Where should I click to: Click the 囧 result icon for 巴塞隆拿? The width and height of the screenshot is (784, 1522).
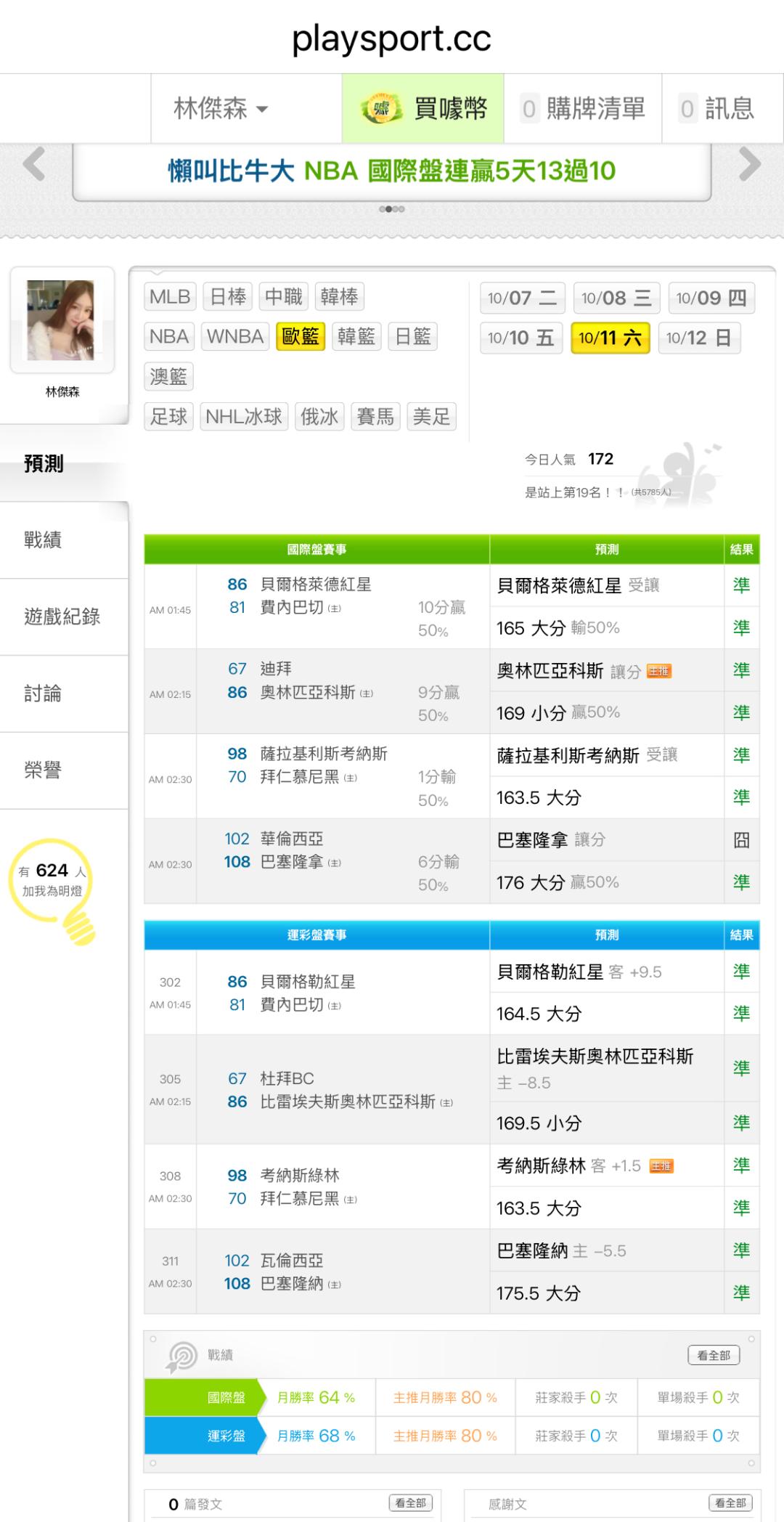[741, 840]
